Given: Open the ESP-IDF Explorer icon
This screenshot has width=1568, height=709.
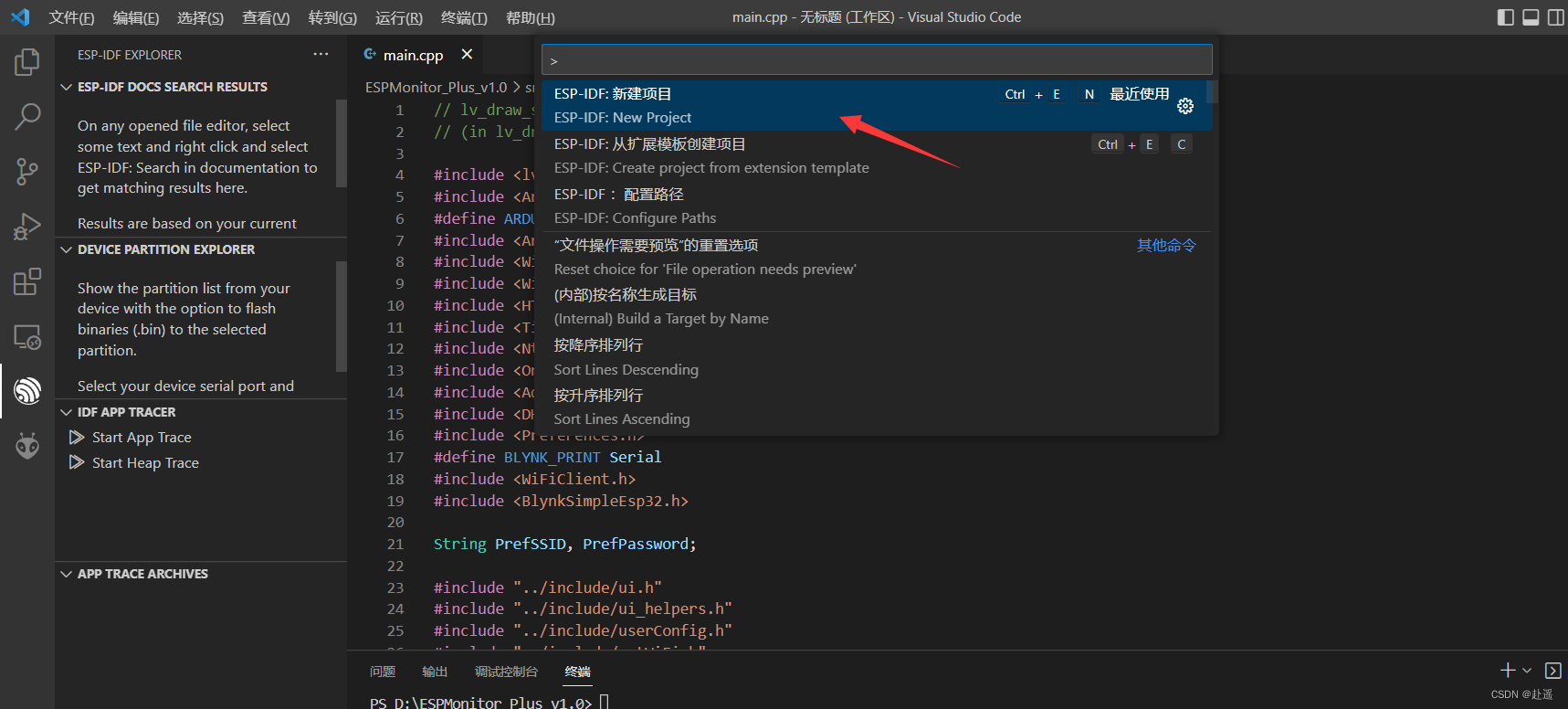Looking at the screenshot, I should click(x=27, y=391).
